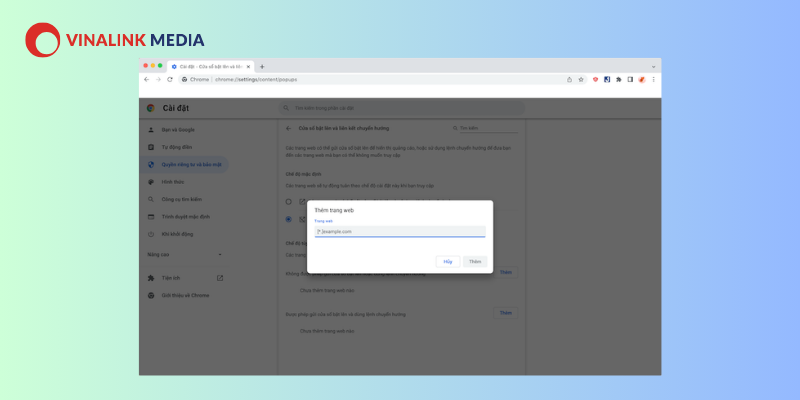Click the address bar URL chrome://settings/content/popups
Viewport: 800px width, 400px height.
point(256,80)
